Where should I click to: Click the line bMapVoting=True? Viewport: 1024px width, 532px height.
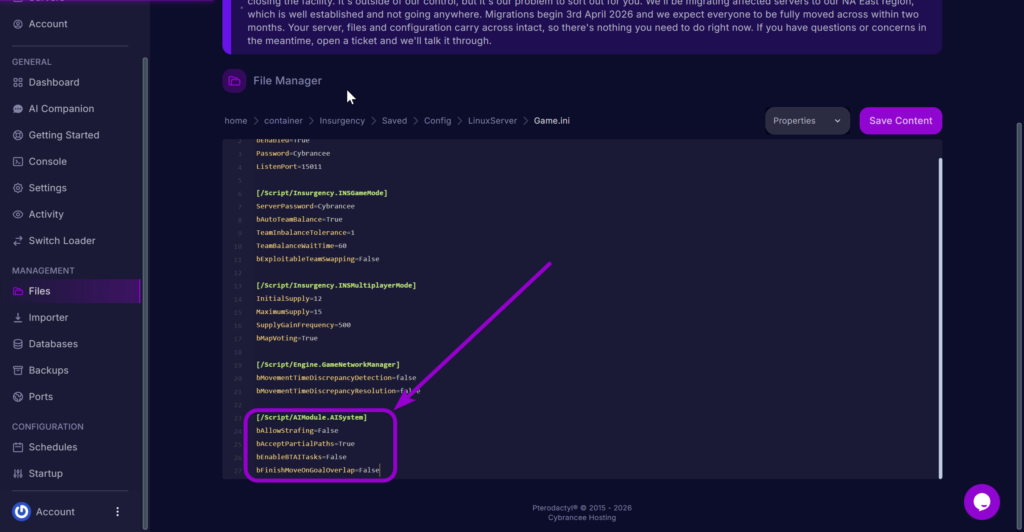click(x=287, y=338)
